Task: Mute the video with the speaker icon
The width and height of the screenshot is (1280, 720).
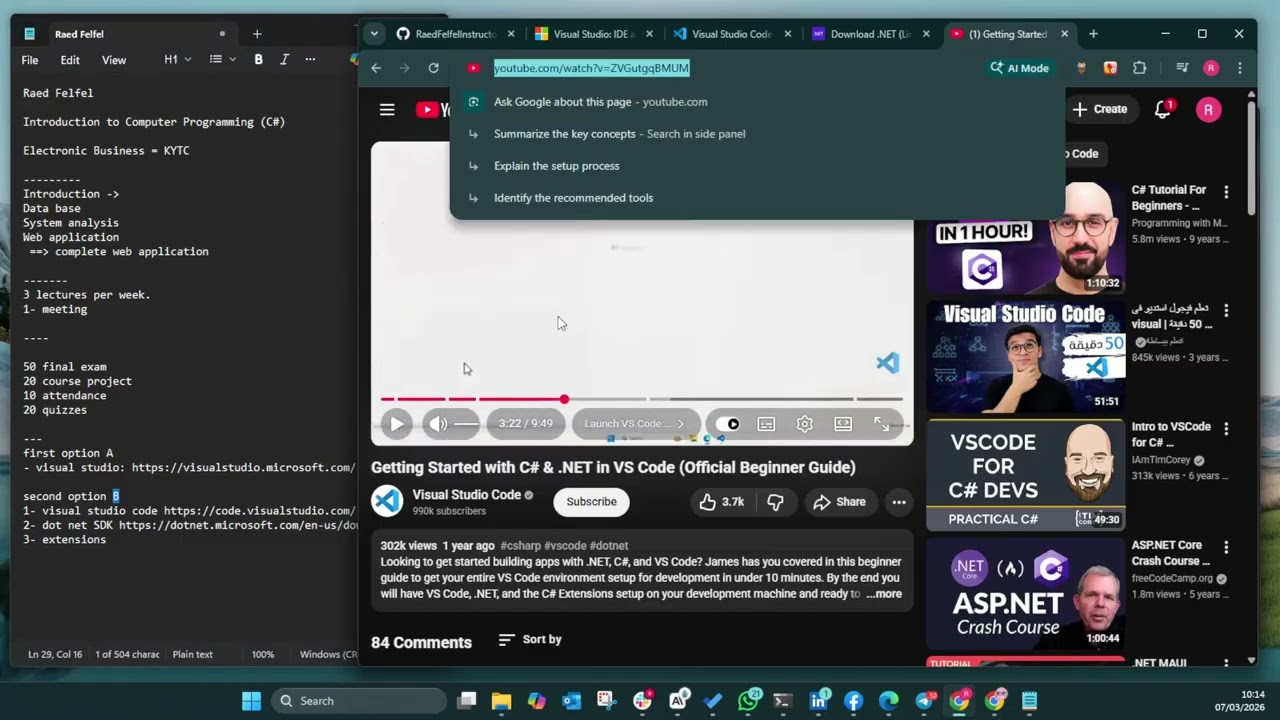Action: [x=438, y=424]
